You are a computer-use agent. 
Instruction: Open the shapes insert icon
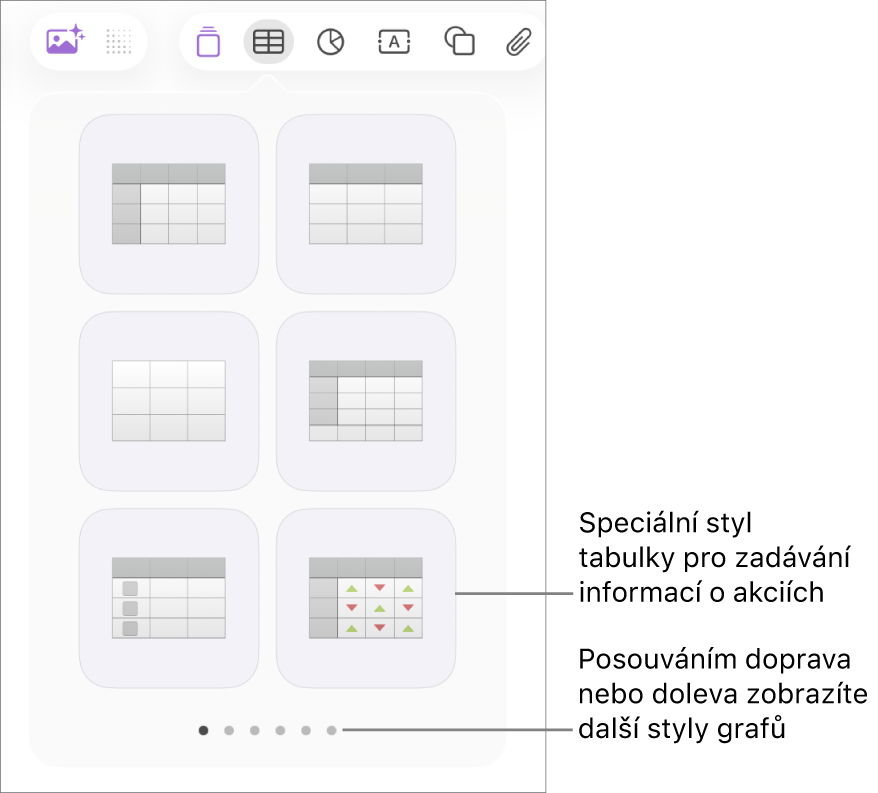click(459, 41)
